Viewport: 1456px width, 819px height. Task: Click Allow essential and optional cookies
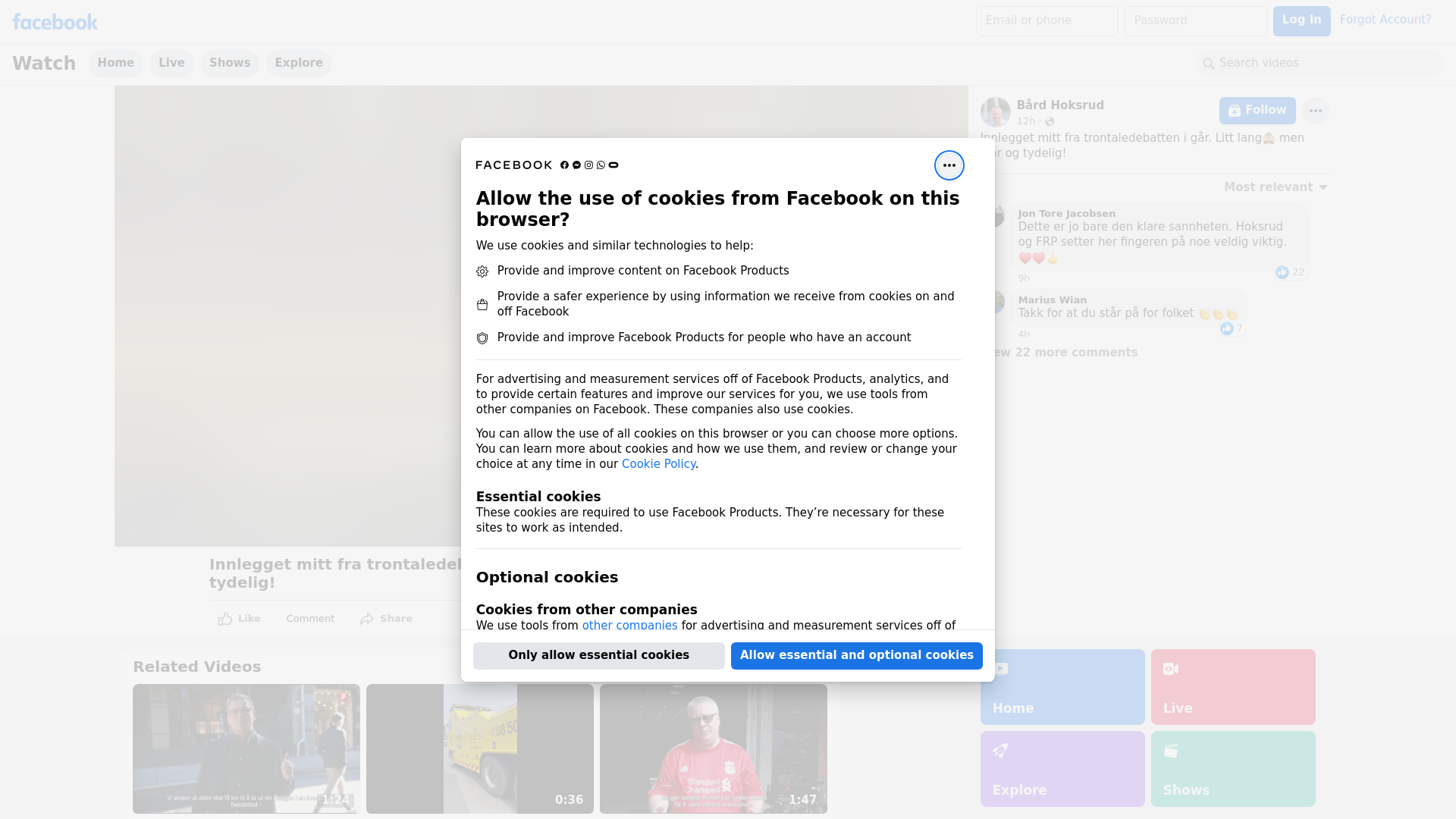point(856,655)
